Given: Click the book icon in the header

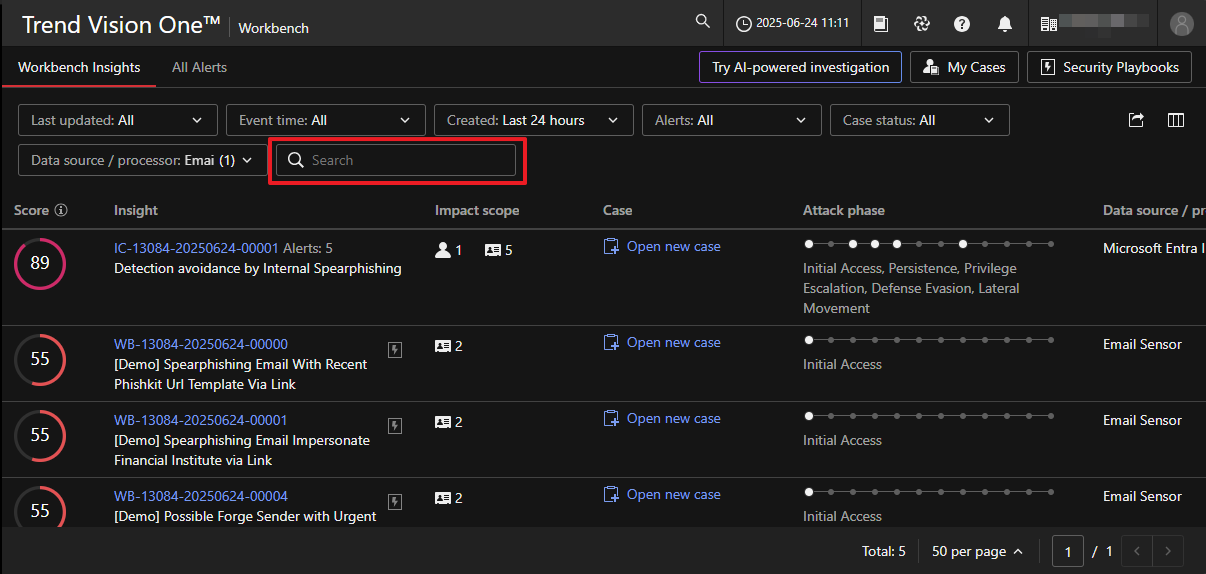Looking at the screenshot, I should (x=881, y=24).
